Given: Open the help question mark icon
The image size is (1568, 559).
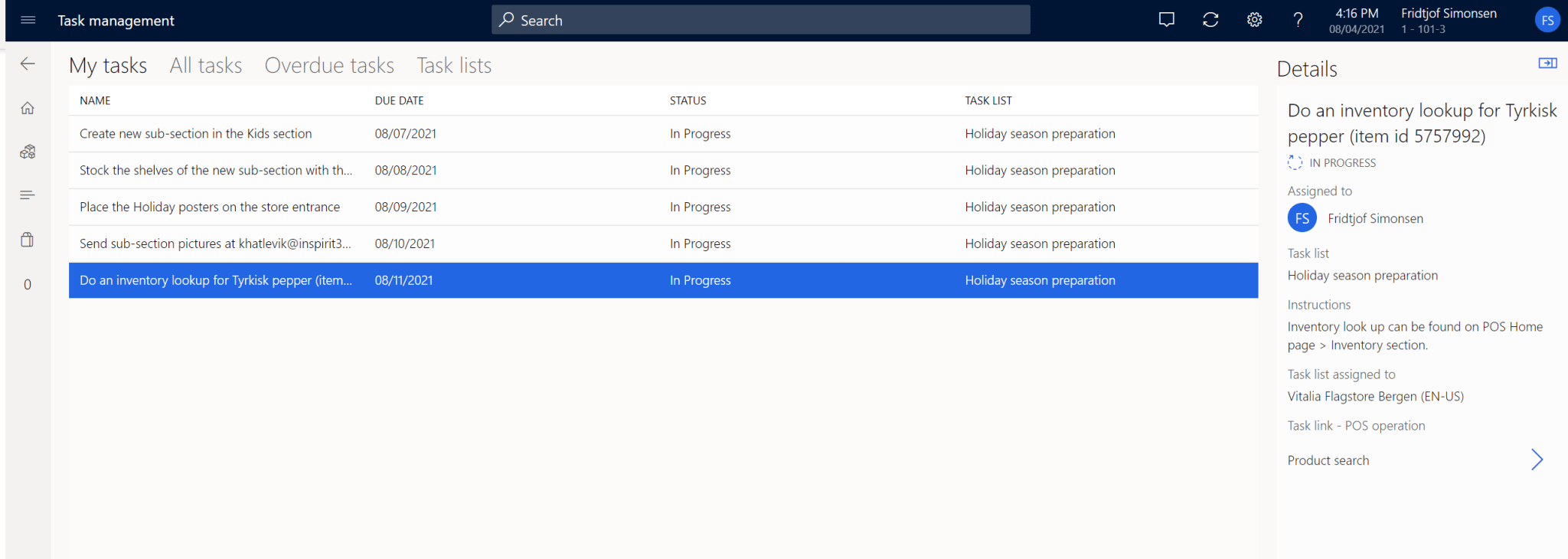Looking at the screenshot, I should tap(1298, 20).
